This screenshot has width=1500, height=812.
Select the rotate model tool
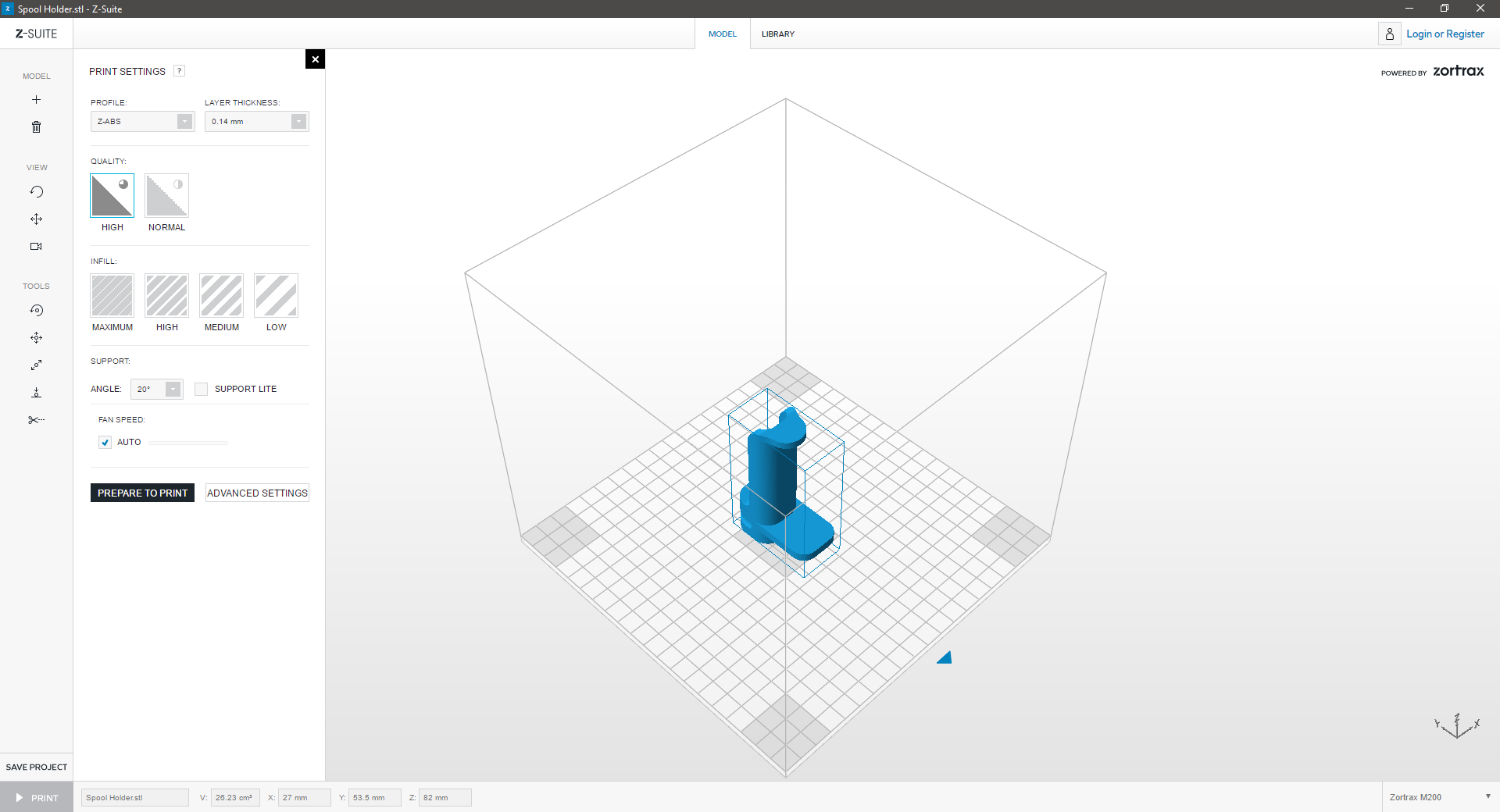[36, 311]
